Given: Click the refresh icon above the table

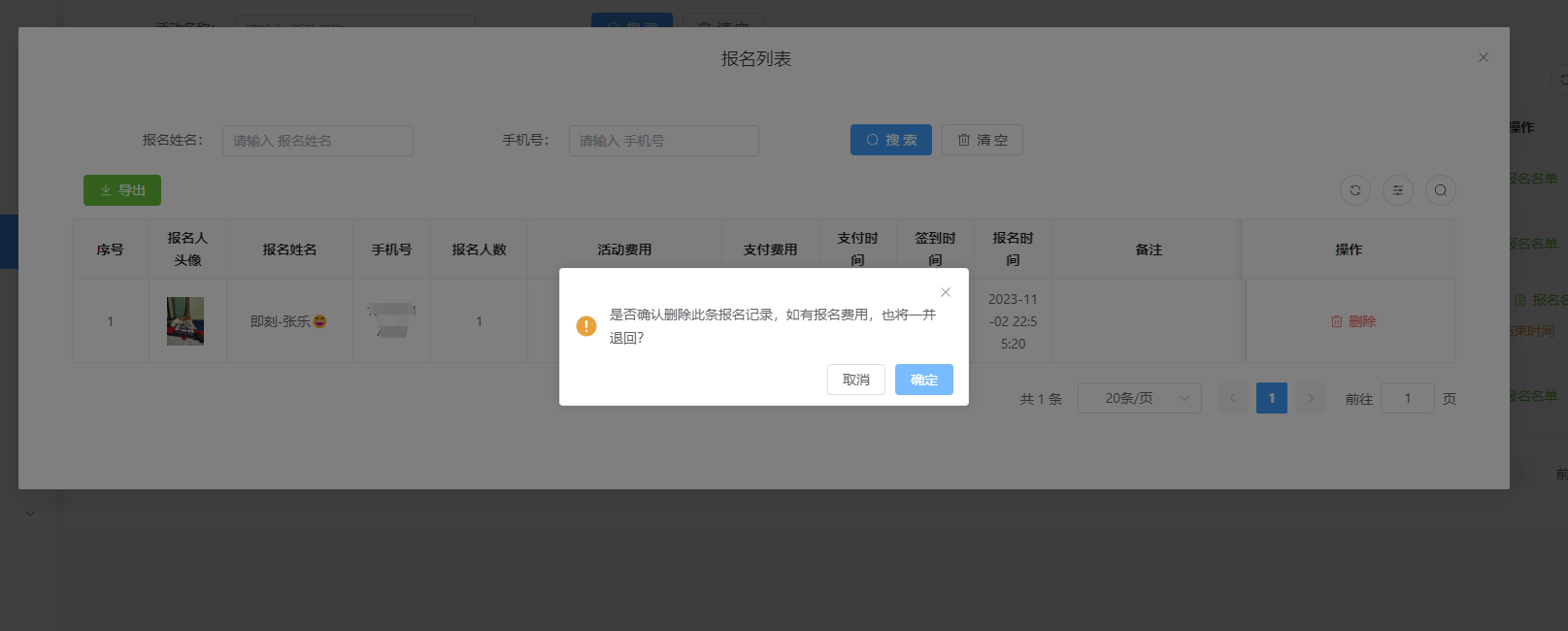Looking at the screenshot, I should coord(1354,190).
